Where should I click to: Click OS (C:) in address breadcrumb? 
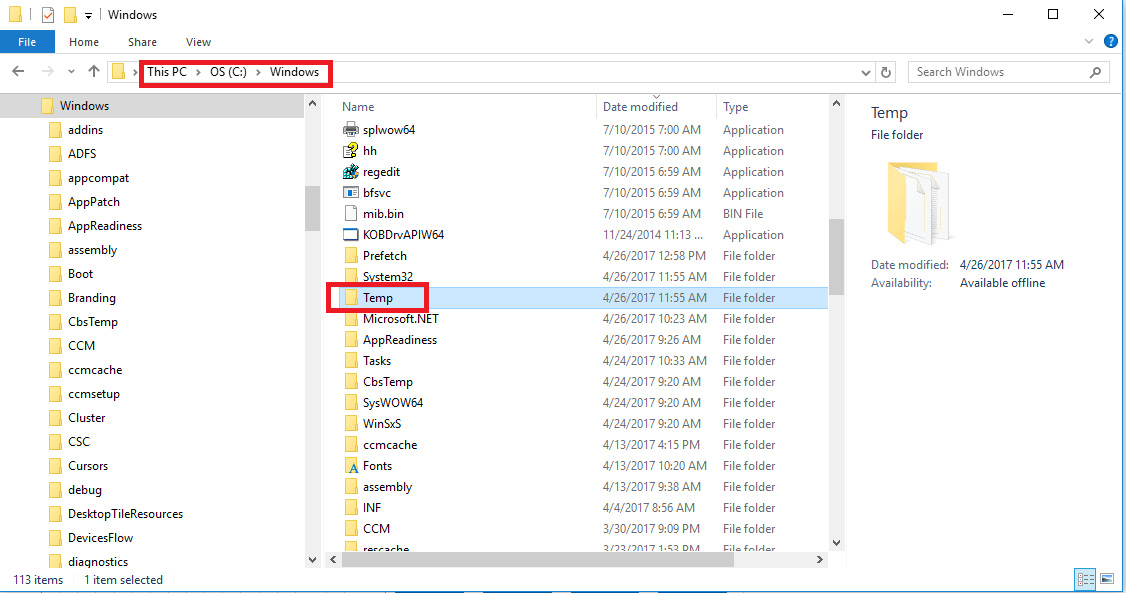[x=228, y=72]
